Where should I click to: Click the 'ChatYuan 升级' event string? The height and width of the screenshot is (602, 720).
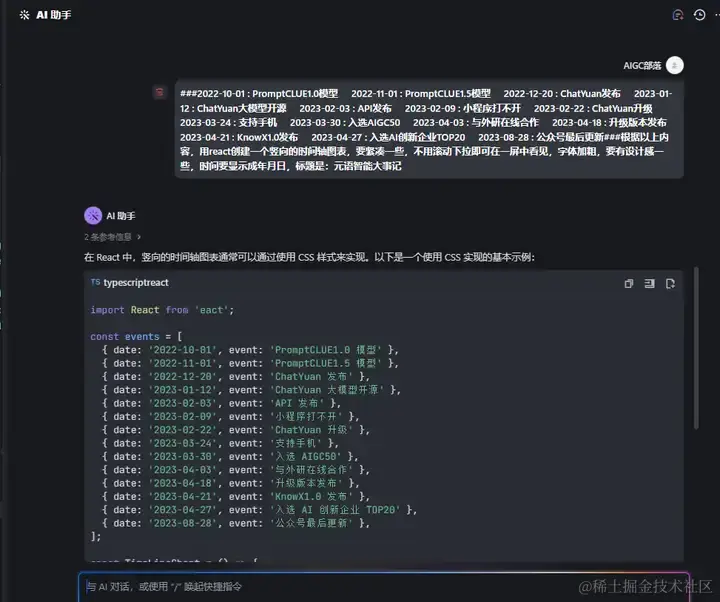(x=311, y=430)
